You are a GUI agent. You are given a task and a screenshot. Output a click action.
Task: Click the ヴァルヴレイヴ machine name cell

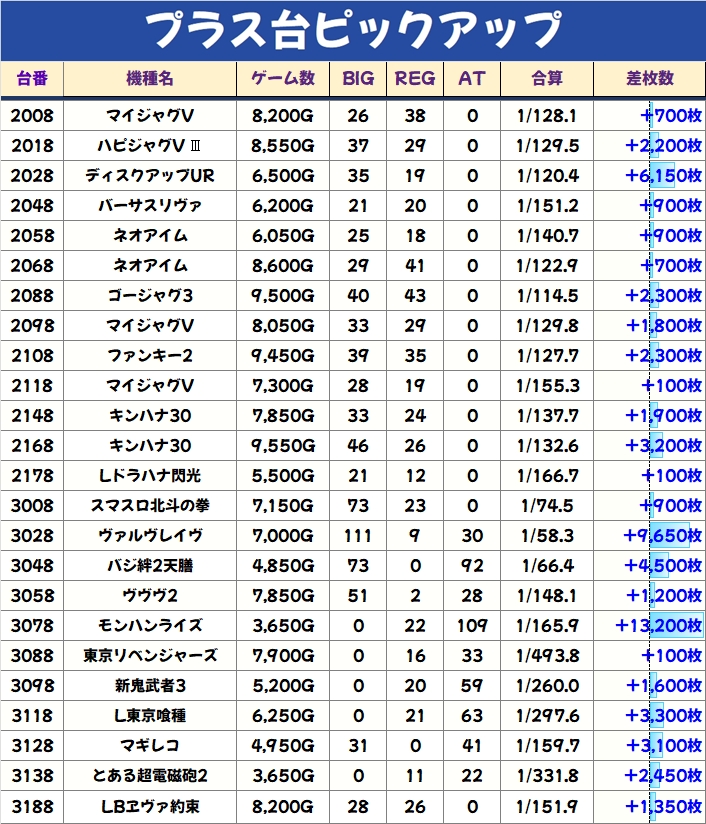click(x=150, y=536)
